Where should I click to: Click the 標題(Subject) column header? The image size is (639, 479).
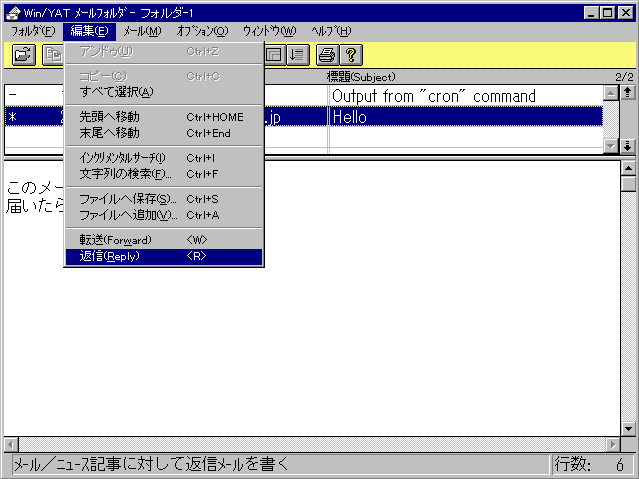(465, 77)
